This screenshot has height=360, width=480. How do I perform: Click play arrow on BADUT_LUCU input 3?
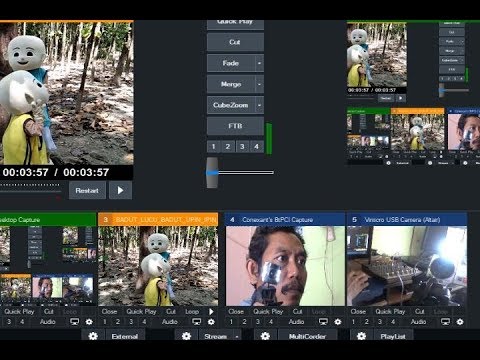[211, 312]
